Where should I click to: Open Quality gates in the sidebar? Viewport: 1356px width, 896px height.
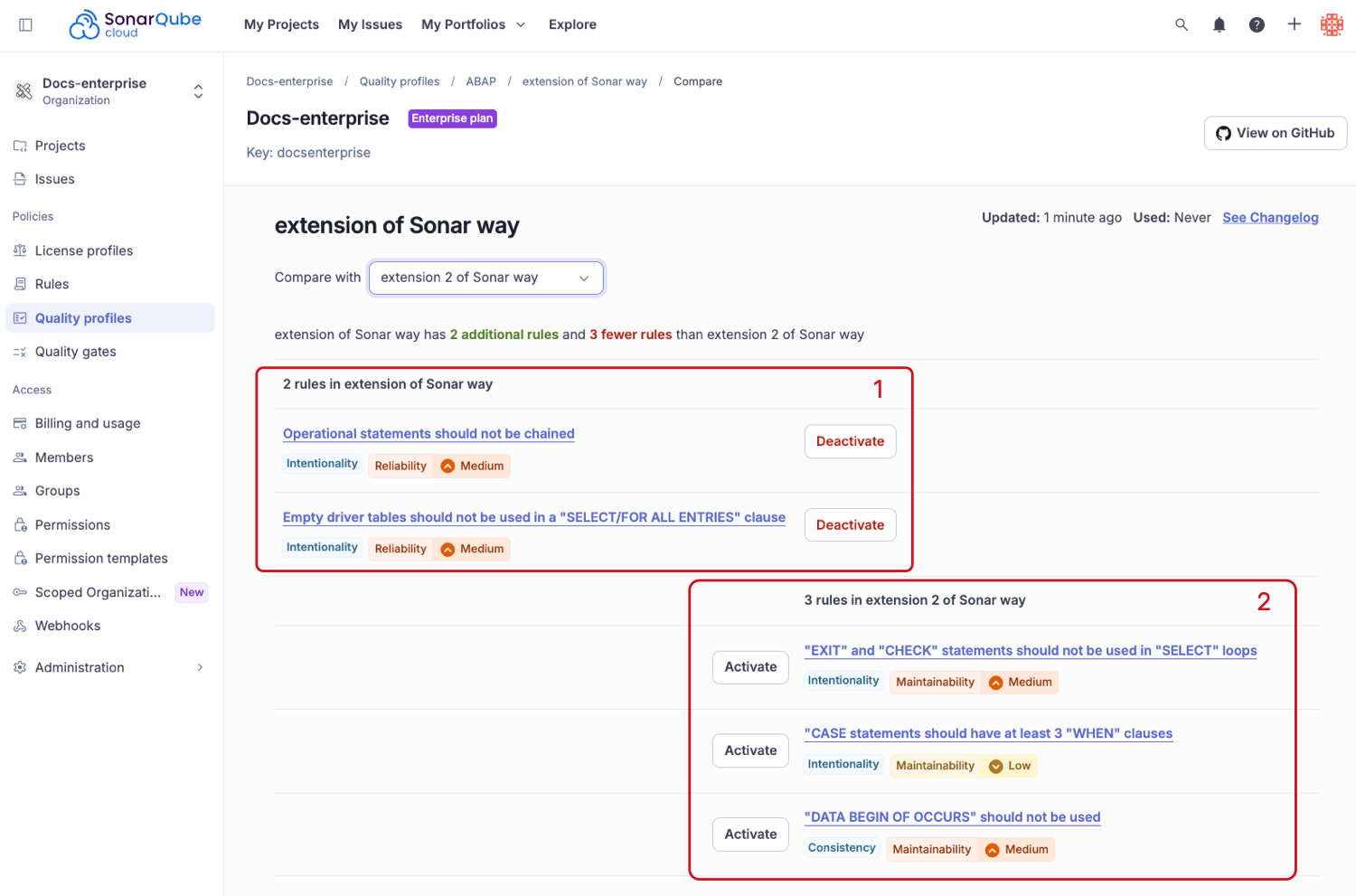pyautogui.click(x=76, y=351)
